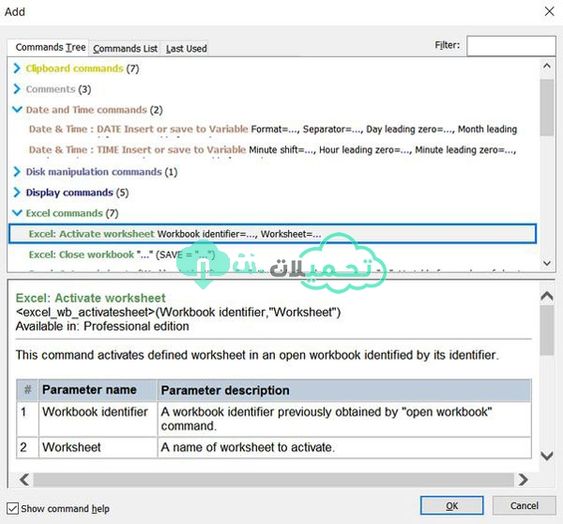The height and width of the screenshot is (524, 563).
Task: Click the 'Parameter description' column header
Action: (344, 390)
